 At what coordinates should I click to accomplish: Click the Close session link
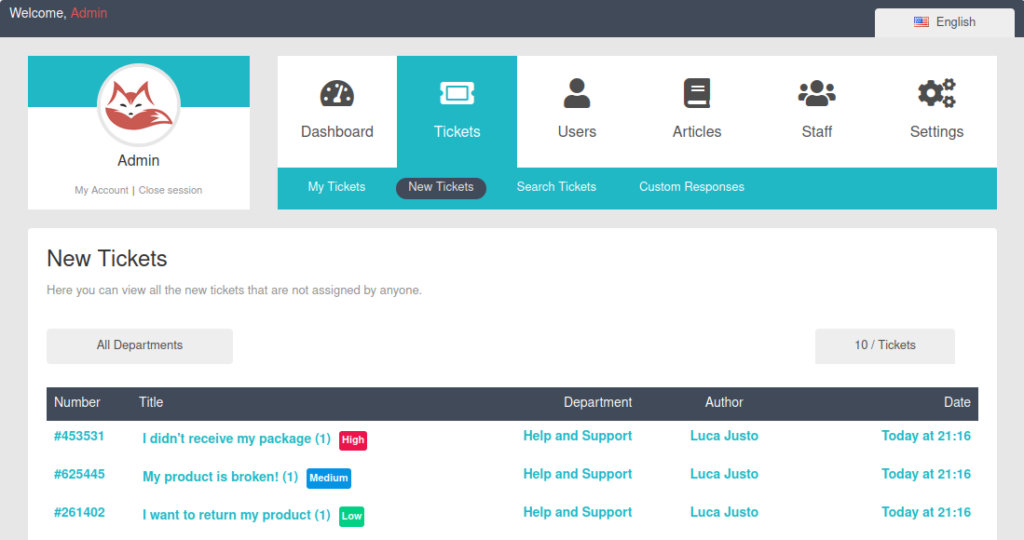[x=170, y=190]
